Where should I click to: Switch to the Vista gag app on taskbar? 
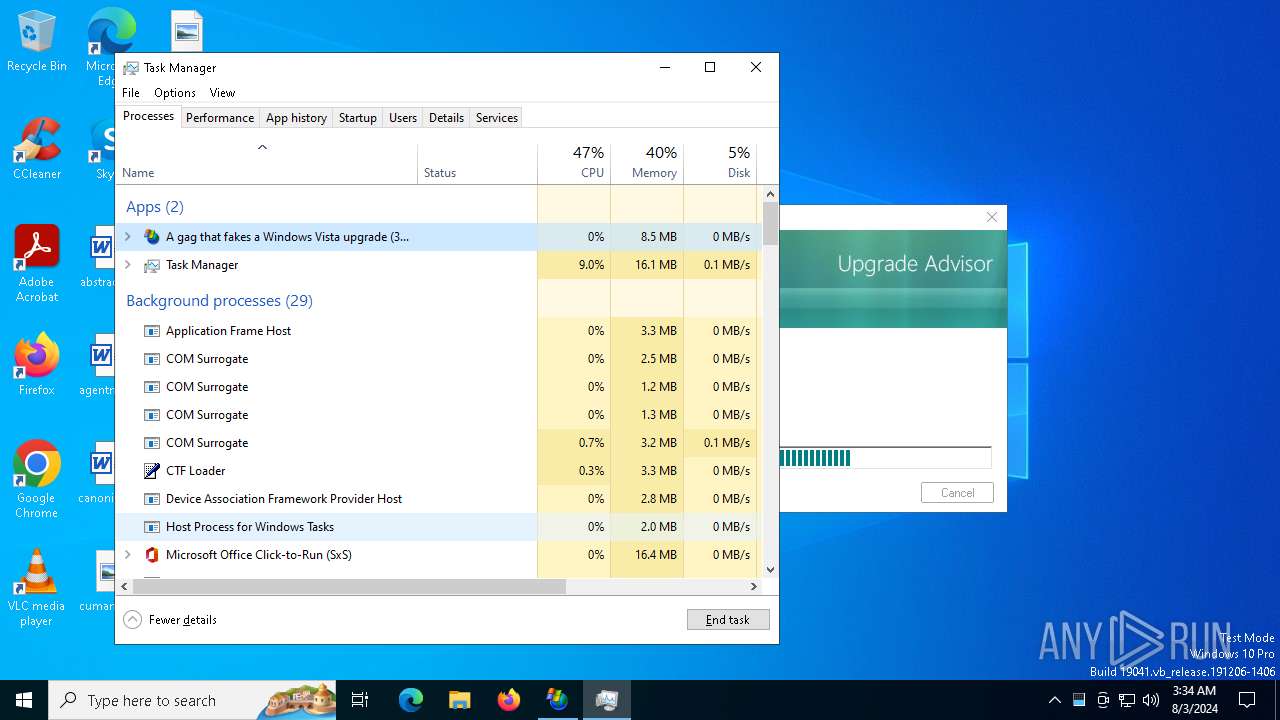[x=557, y=700]
